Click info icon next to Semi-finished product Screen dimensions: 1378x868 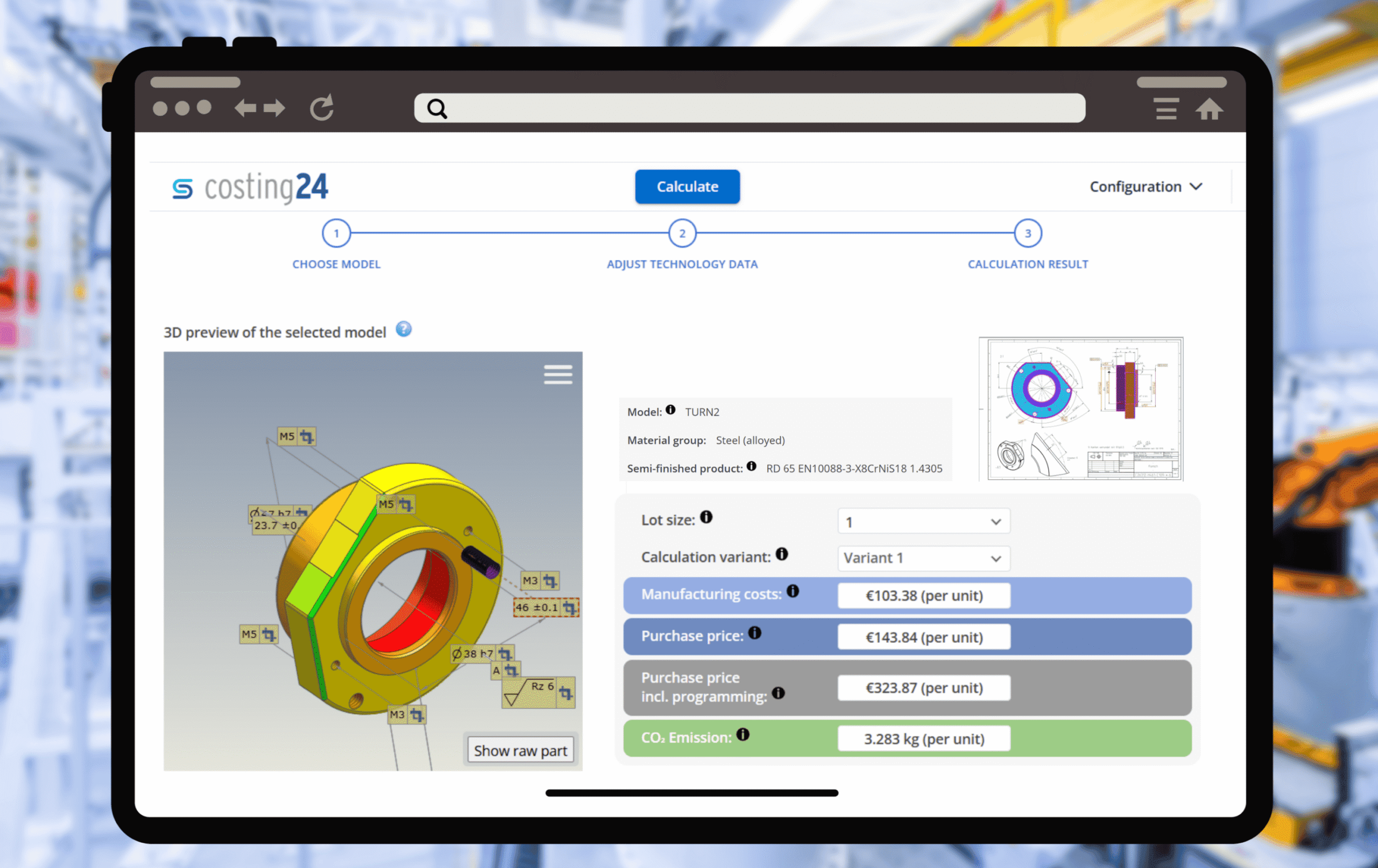pos(751,466)
